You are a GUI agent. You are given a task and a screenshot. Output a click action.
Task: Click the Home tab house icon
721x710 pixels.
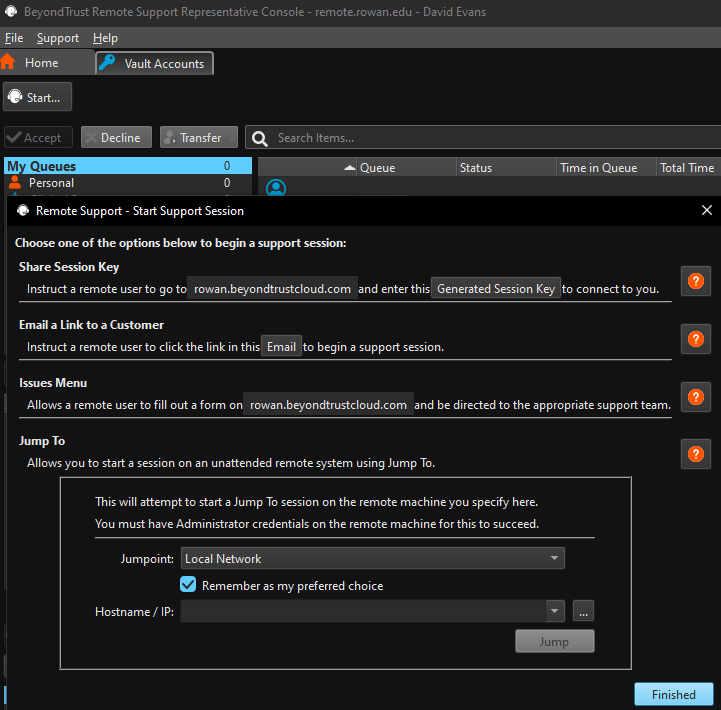pos(9,62)
